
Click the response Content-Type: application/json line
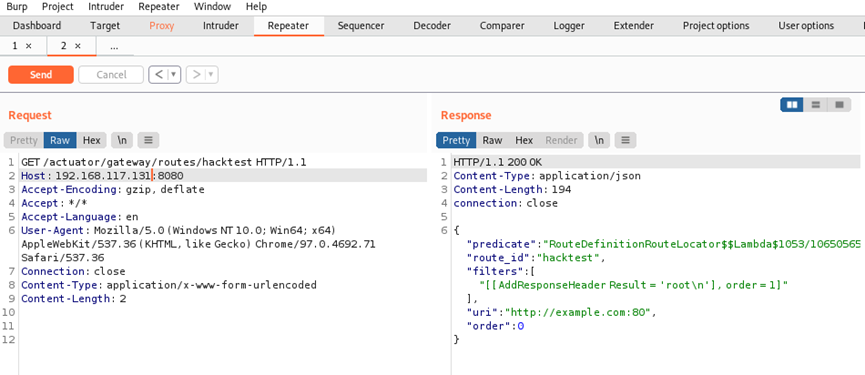coord(547,176)
